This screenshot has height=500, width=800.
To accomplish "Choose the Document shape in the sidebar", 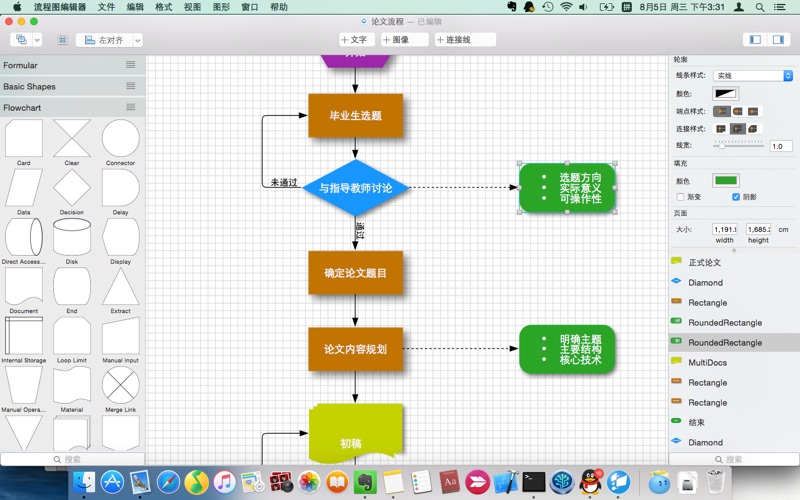I will pyautogui.click(x=24, y=286).
